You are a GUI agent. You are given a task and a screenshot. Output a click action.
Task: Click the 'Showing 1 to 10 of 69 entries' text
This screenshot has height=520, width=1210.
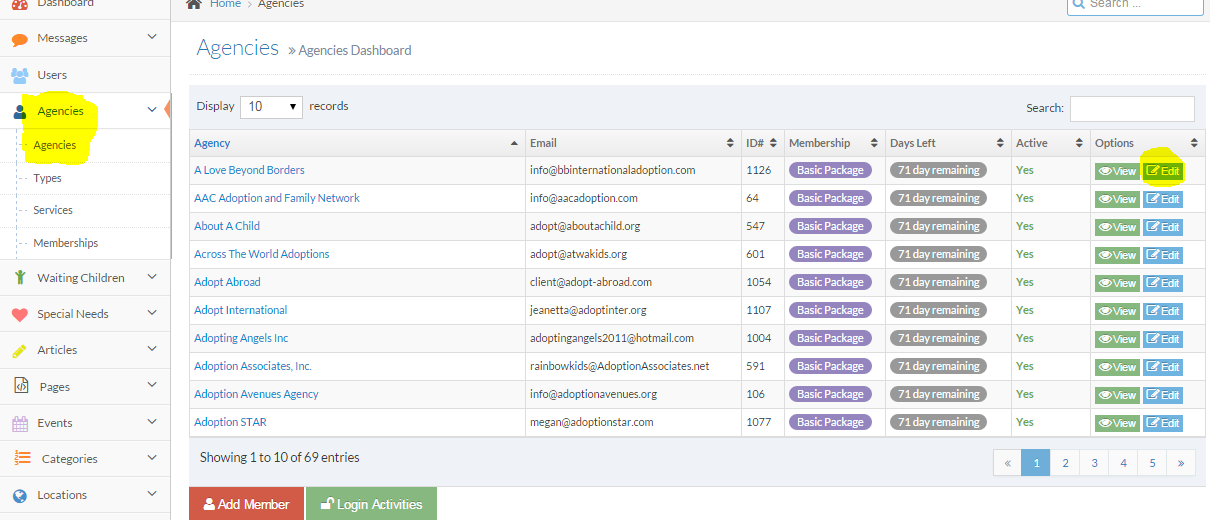pos(280,457)
